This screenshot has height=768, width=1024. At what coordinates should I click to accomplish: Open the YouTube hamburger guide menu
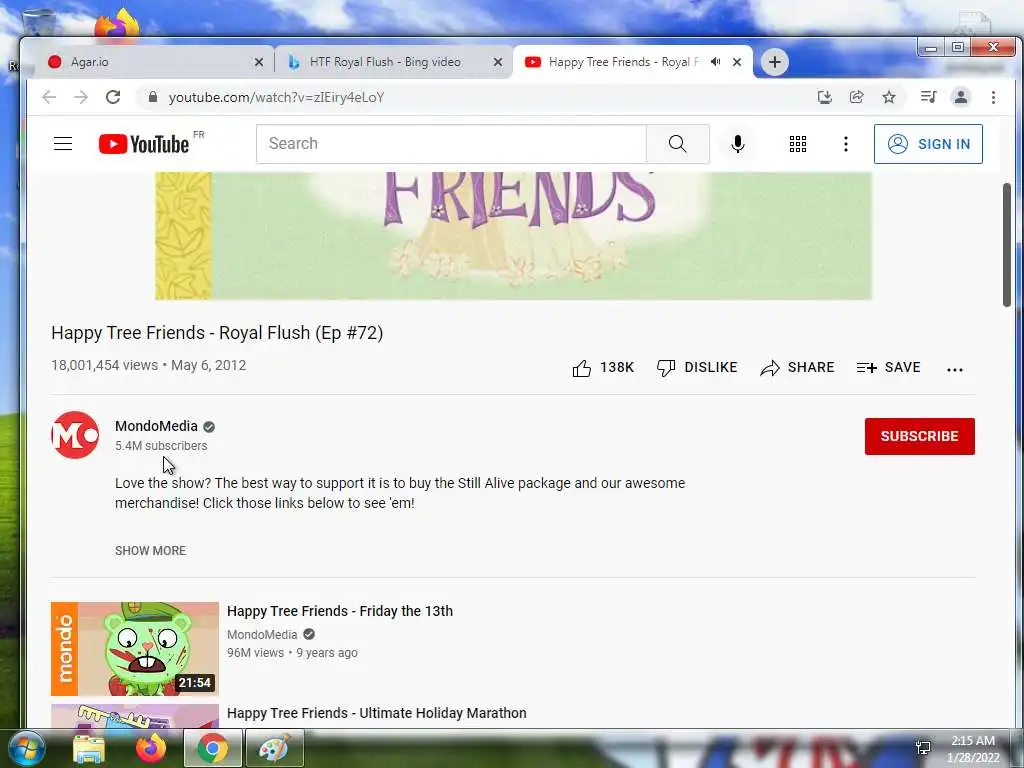(x=63, y=144)
